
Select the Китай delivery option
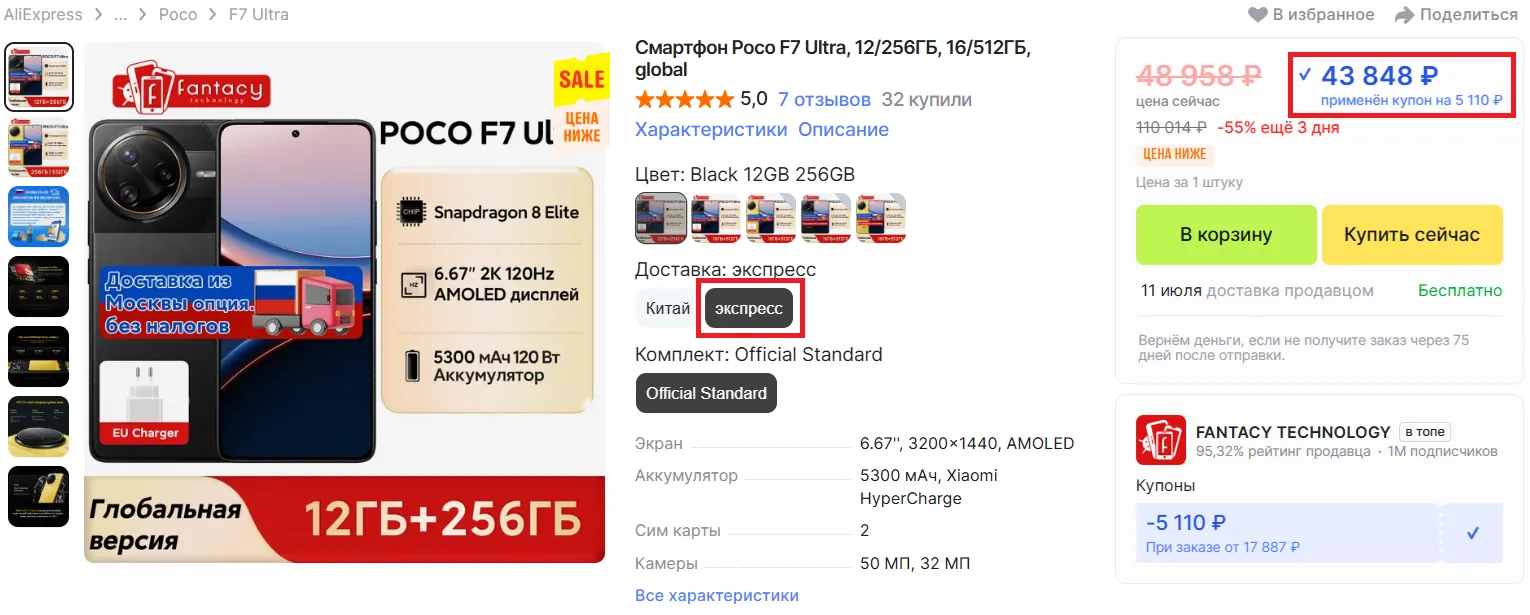[x=667, y=308]
